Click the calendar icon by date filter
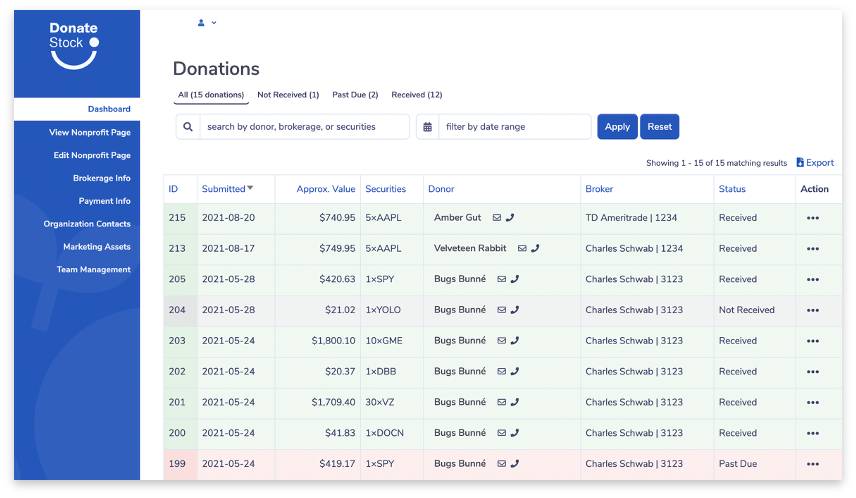856x498 pixels. [427, 127]
